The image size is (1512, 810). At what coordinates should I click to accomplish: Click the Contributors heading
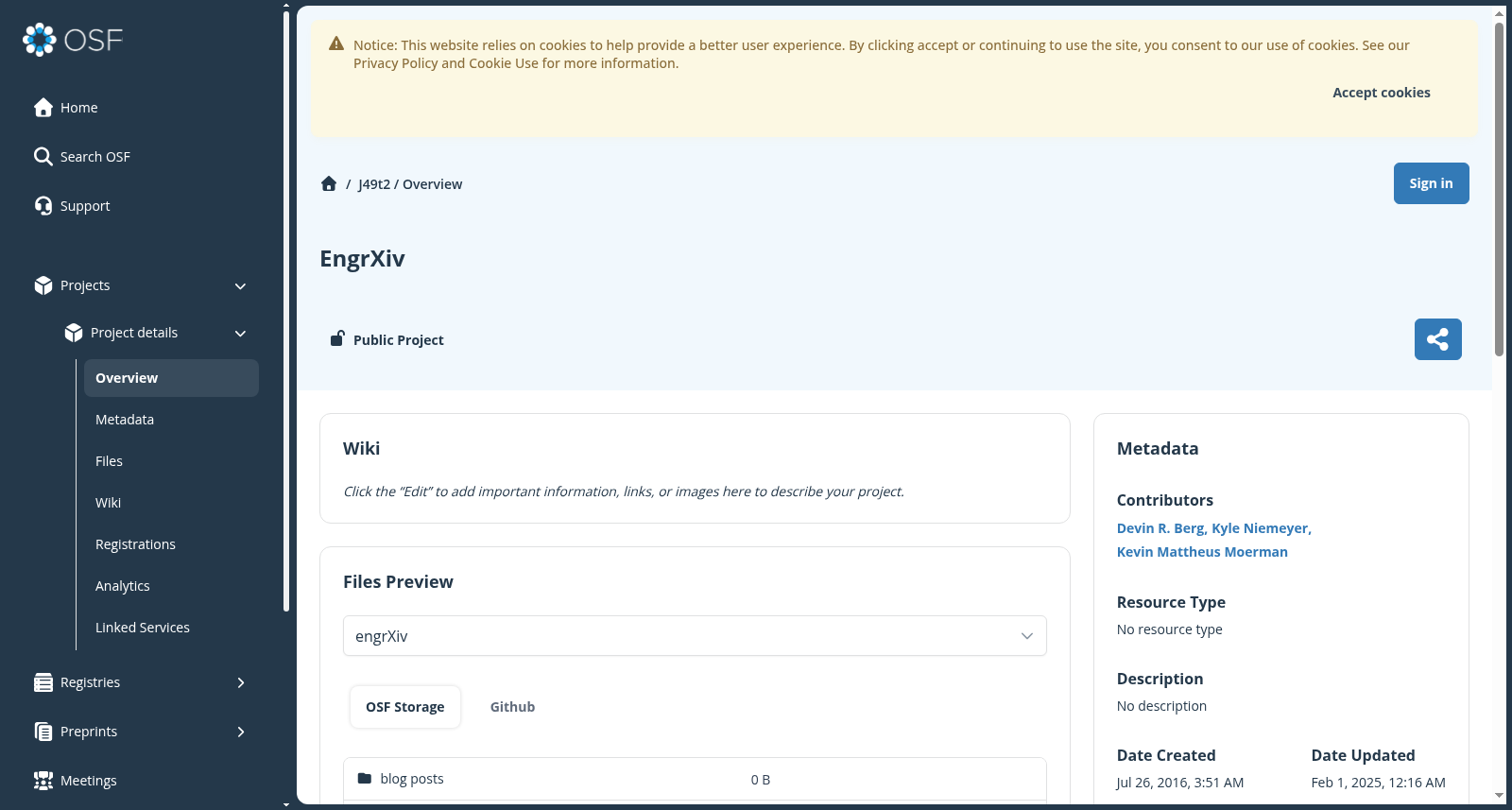[1165, 501]
